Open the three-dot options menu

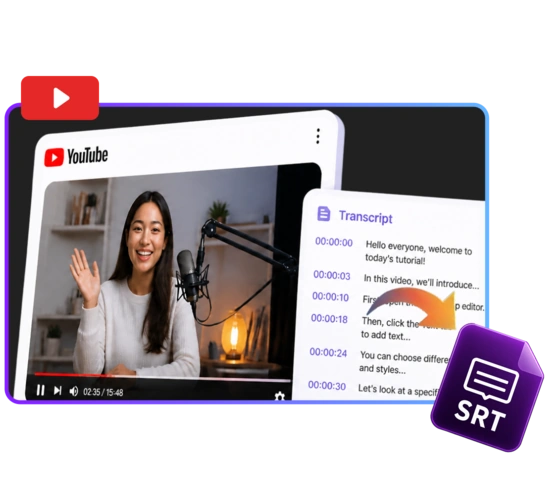pyautogui.click(x=318, y=136)
